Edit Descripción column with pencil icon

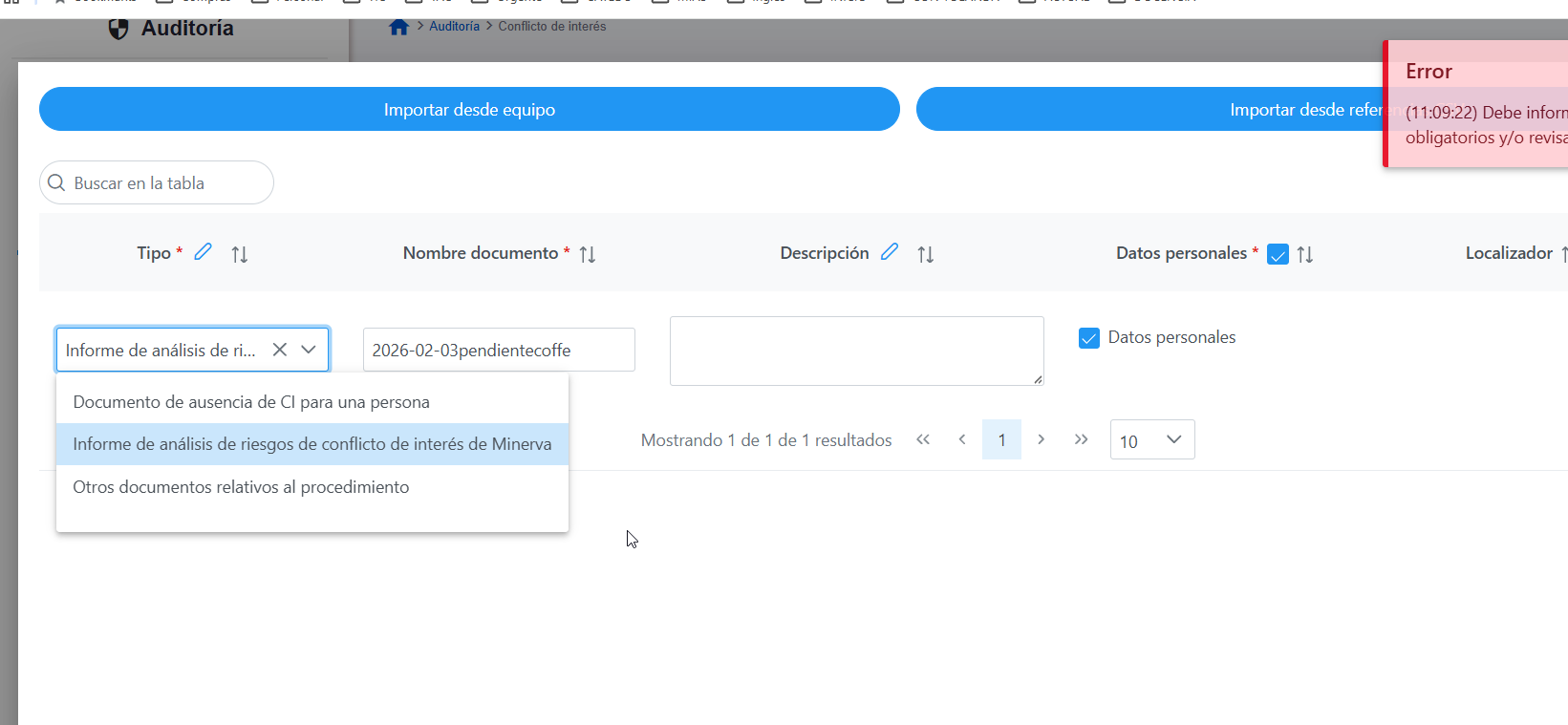(x=890, y=252)
